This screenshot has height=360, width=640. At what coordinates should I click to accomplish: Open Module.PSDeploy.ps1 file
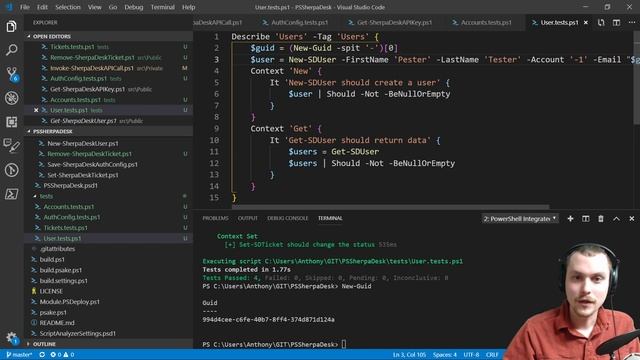click(109, 302)
